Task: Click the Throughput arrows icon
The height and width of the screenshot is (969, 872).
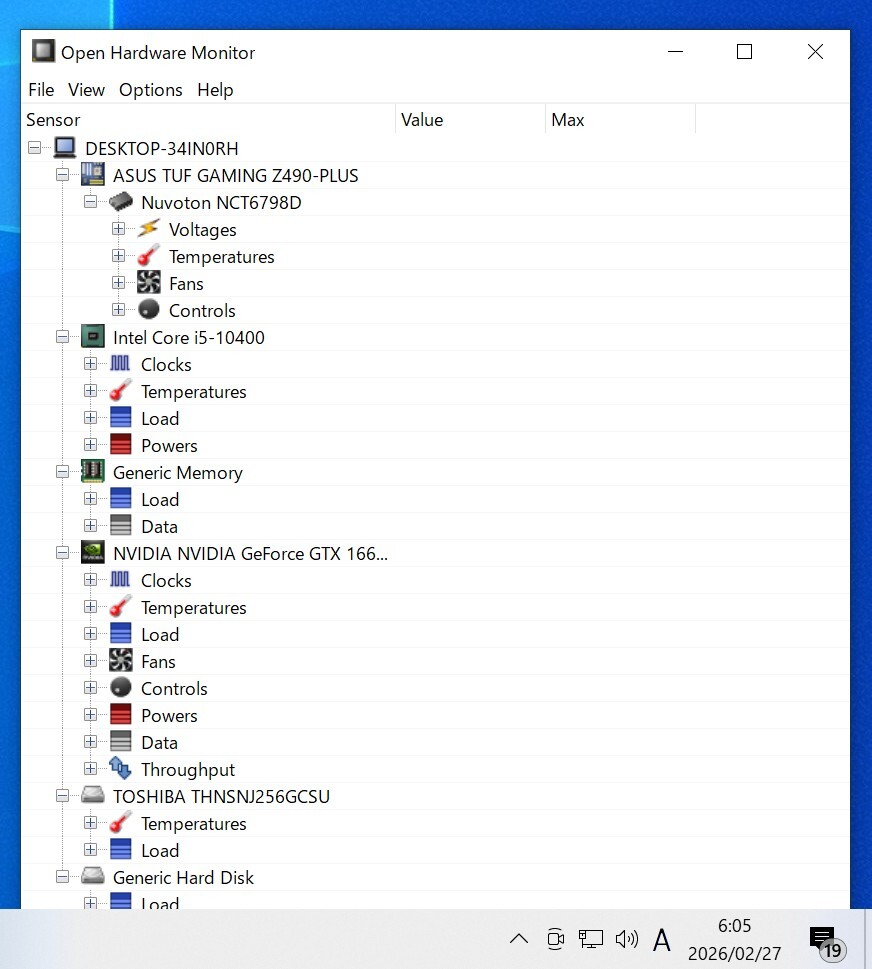Action: 121,768
